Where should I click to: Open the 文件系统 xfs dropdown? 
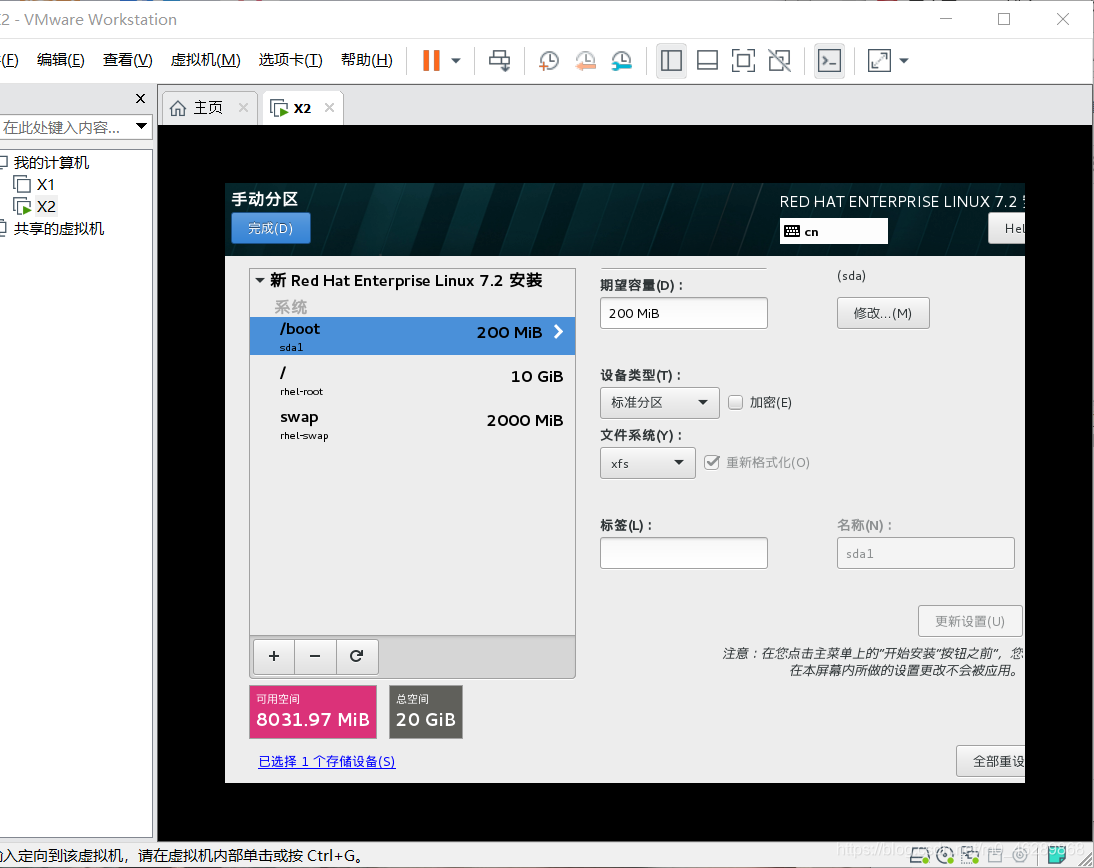coord(647,463)
